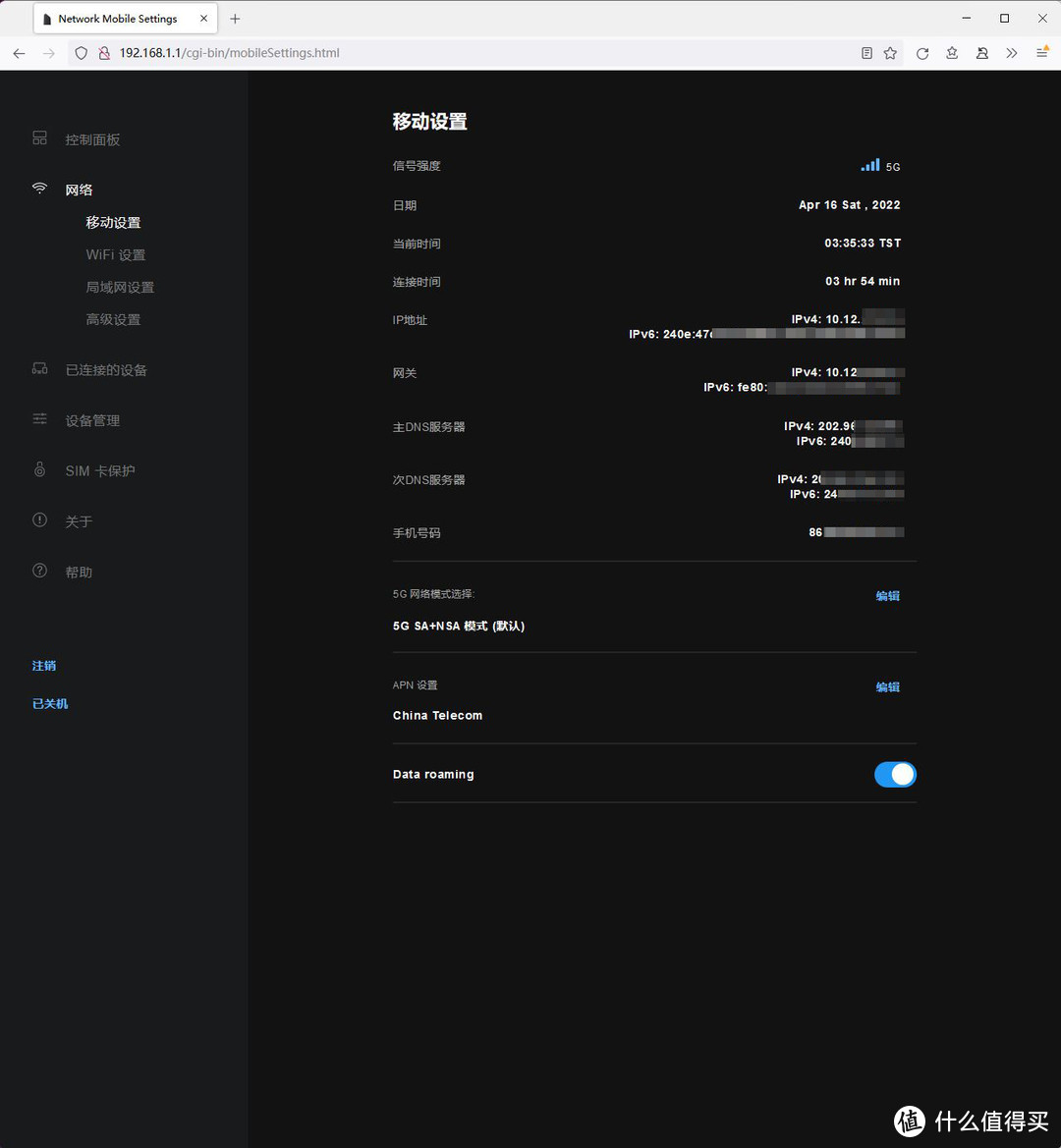Image resolution: width=1061 pixels, height=1148 pixels.
Task: Click the China Telecom APN value
Action: pyautogui.click(x=438, y=715)
